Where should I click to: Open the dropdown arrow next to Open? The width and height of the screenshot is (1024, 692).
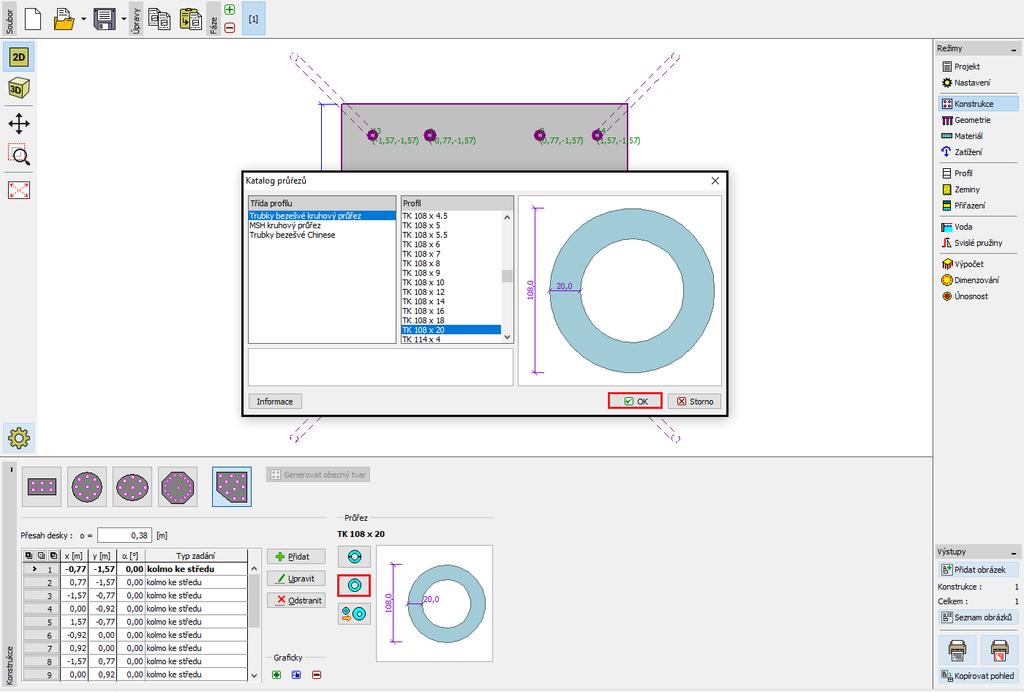pos(83,19)
